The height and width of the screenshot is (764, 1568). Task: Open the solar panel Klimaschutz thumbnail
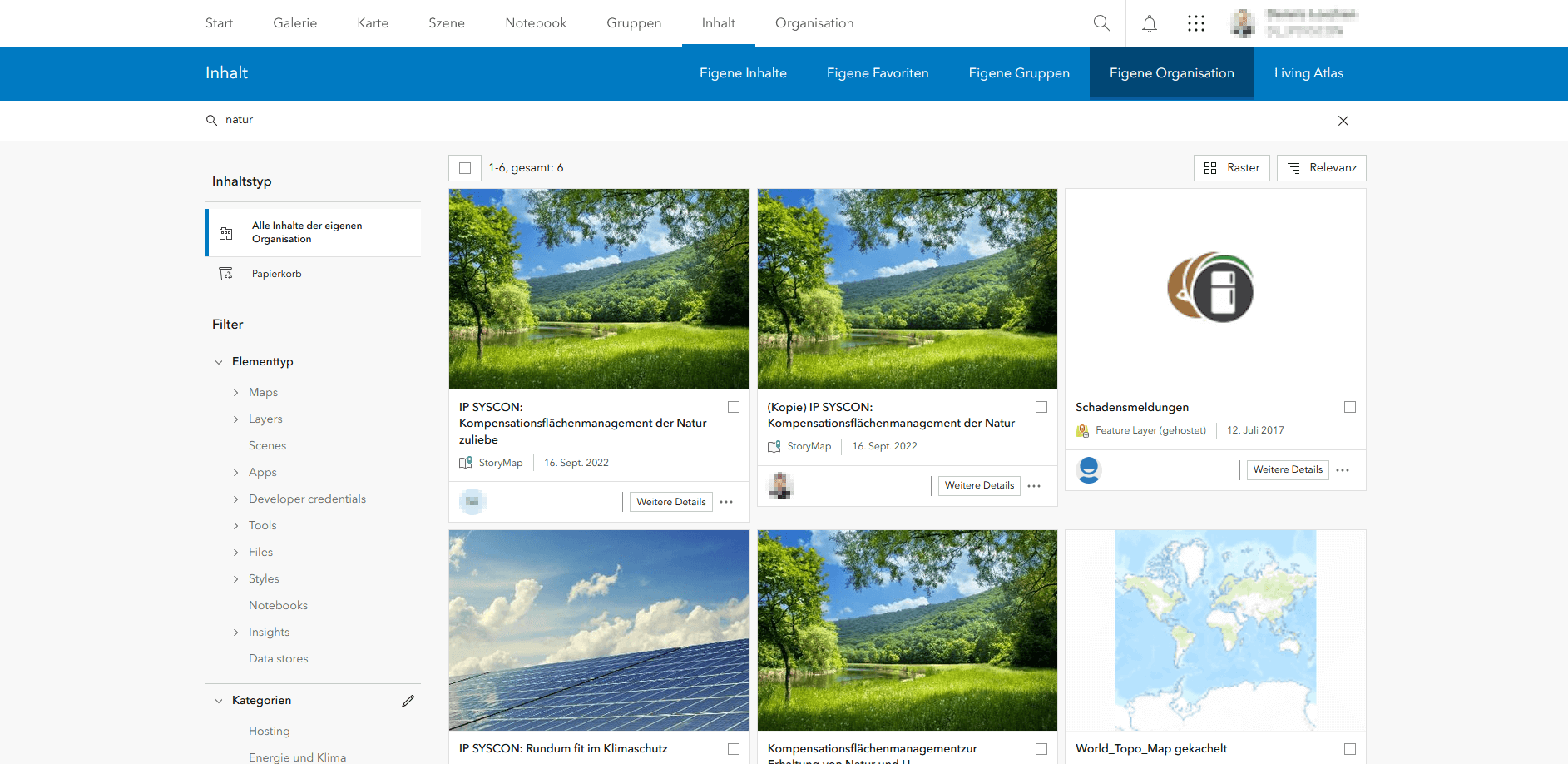(599, 631)
